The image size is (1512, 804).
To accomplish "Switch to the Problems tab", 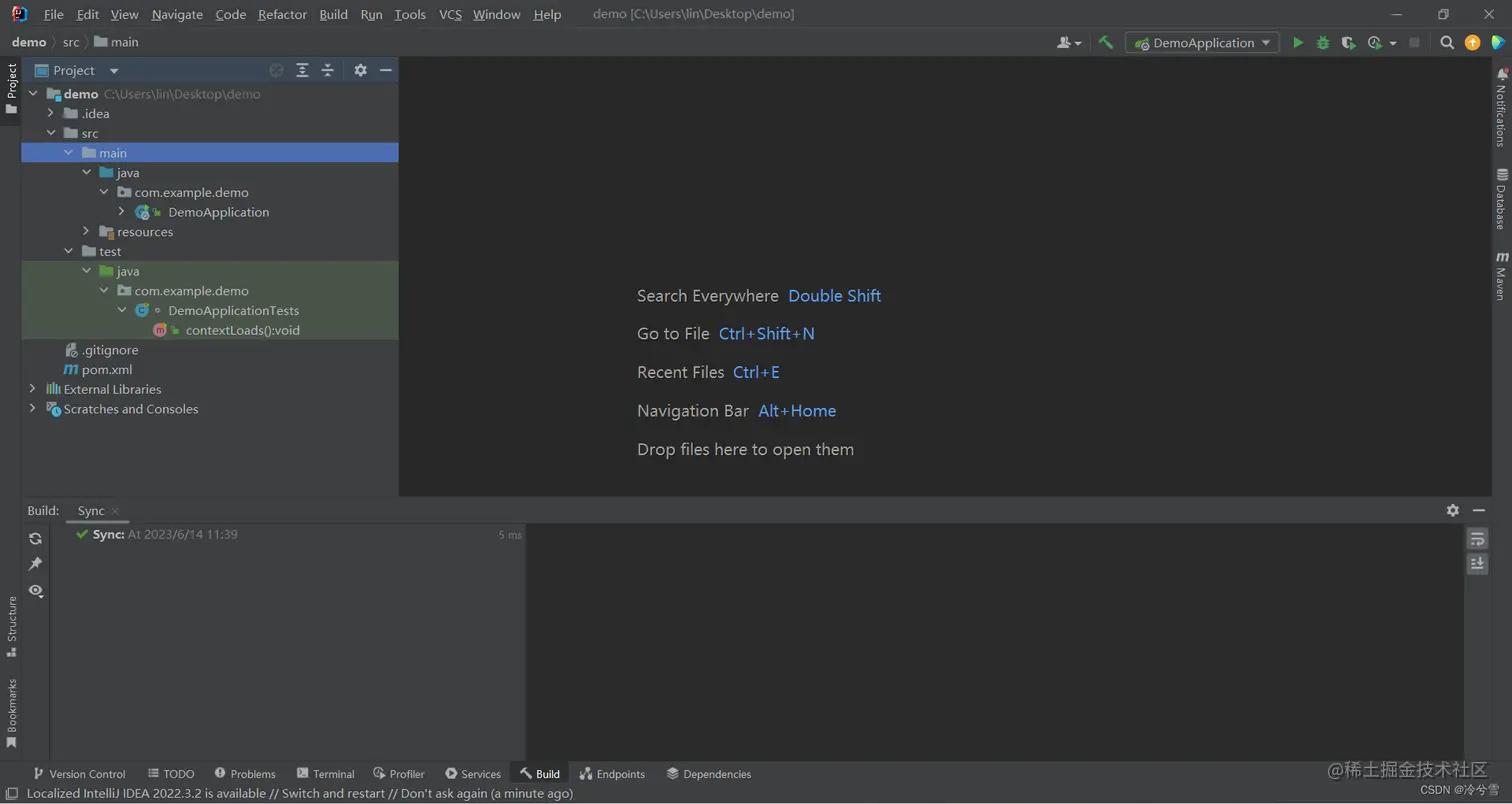I will tap(245, 774).
